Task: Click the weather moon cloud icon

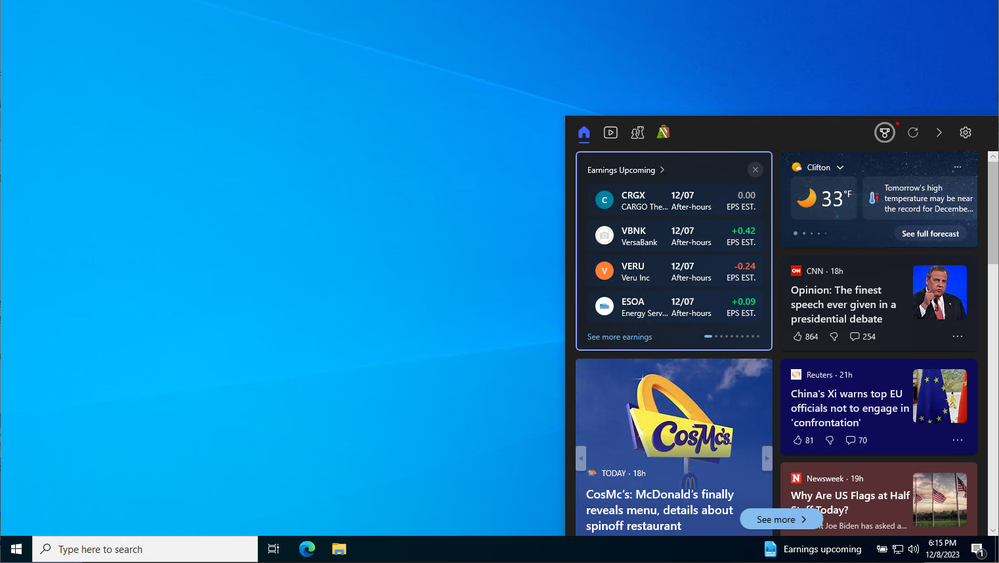Action: [806, 198]
